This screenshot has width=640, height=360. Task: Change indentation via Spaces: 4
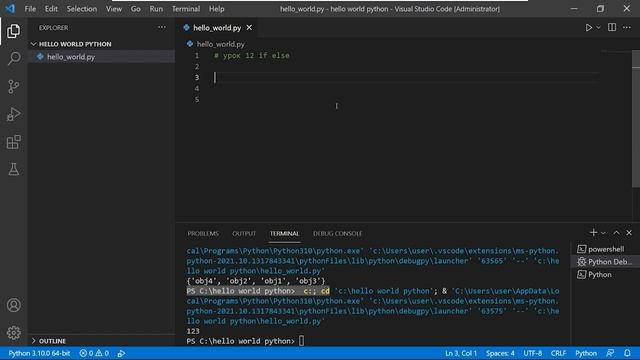[x=500, y=353]
